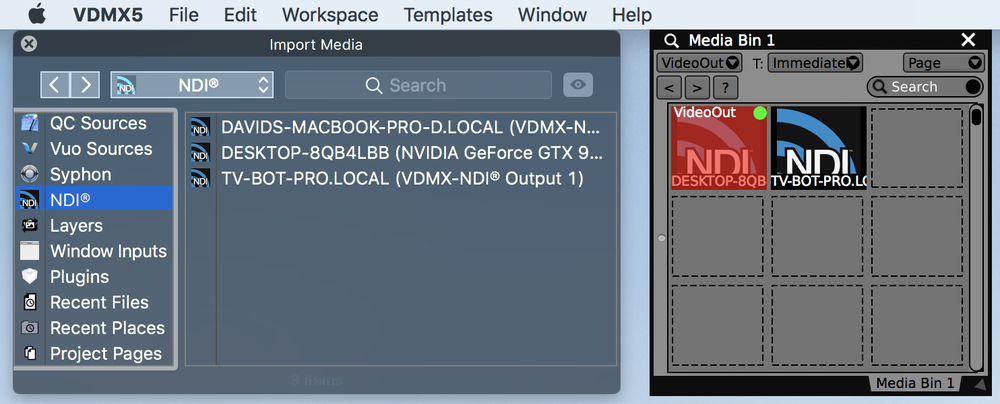Close the Media Bin 1 panel
1000x404 pixels.
[968, 40]
